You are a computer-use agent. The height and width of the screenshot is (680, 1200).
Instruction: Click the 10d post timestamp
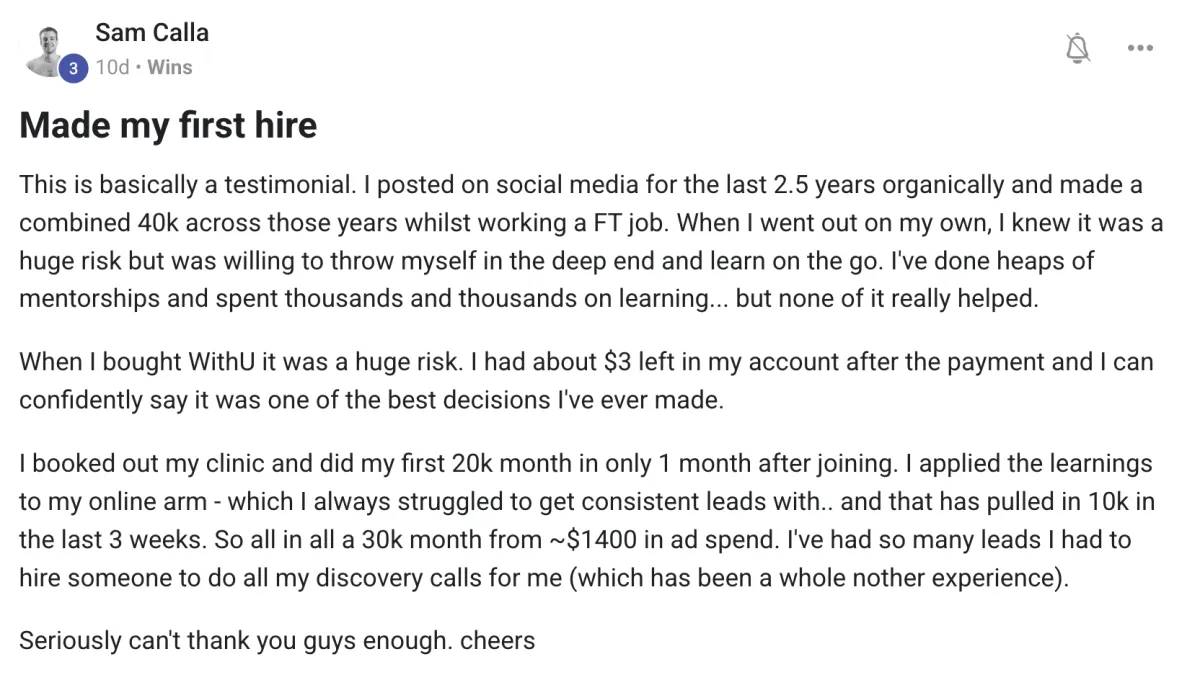click(x=112, y=68)
